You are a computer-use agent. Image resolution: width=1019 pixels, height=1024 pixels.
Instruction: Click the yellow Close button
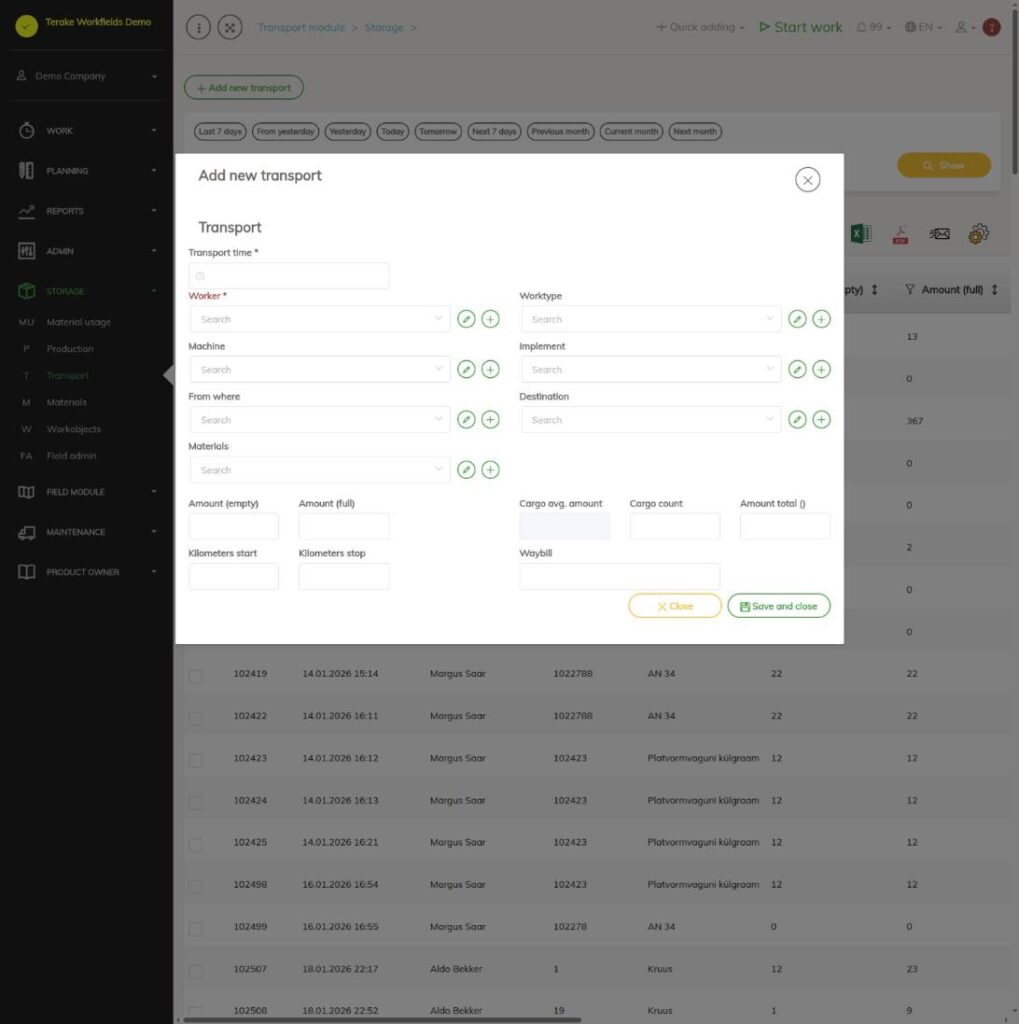click(675, 606)
